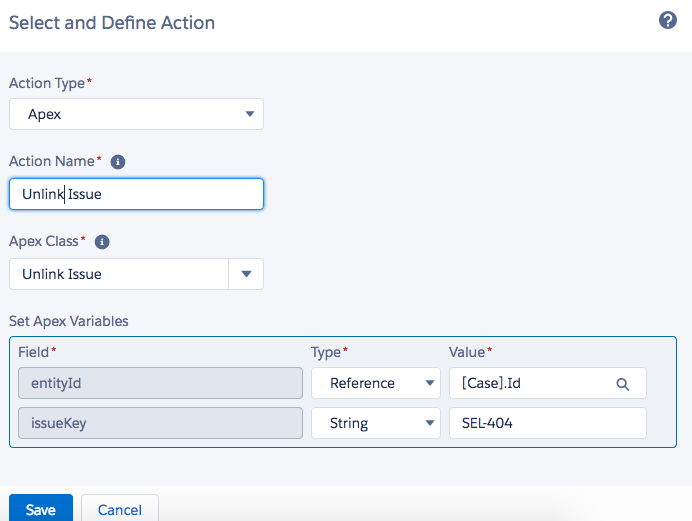Open the Reference type dropdown
This screenshot has height=521, width=692.
point(375,383)
